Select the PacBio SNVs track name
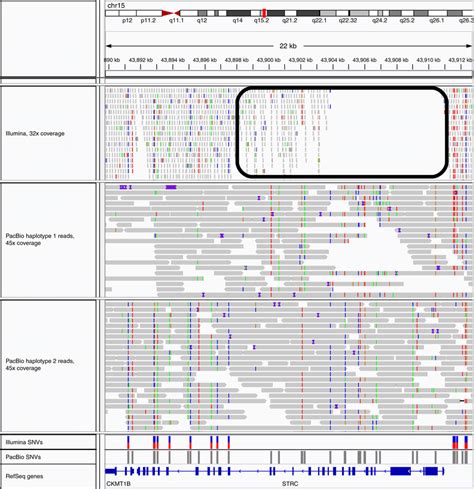474x489 pixels. (x=23, y=457)
